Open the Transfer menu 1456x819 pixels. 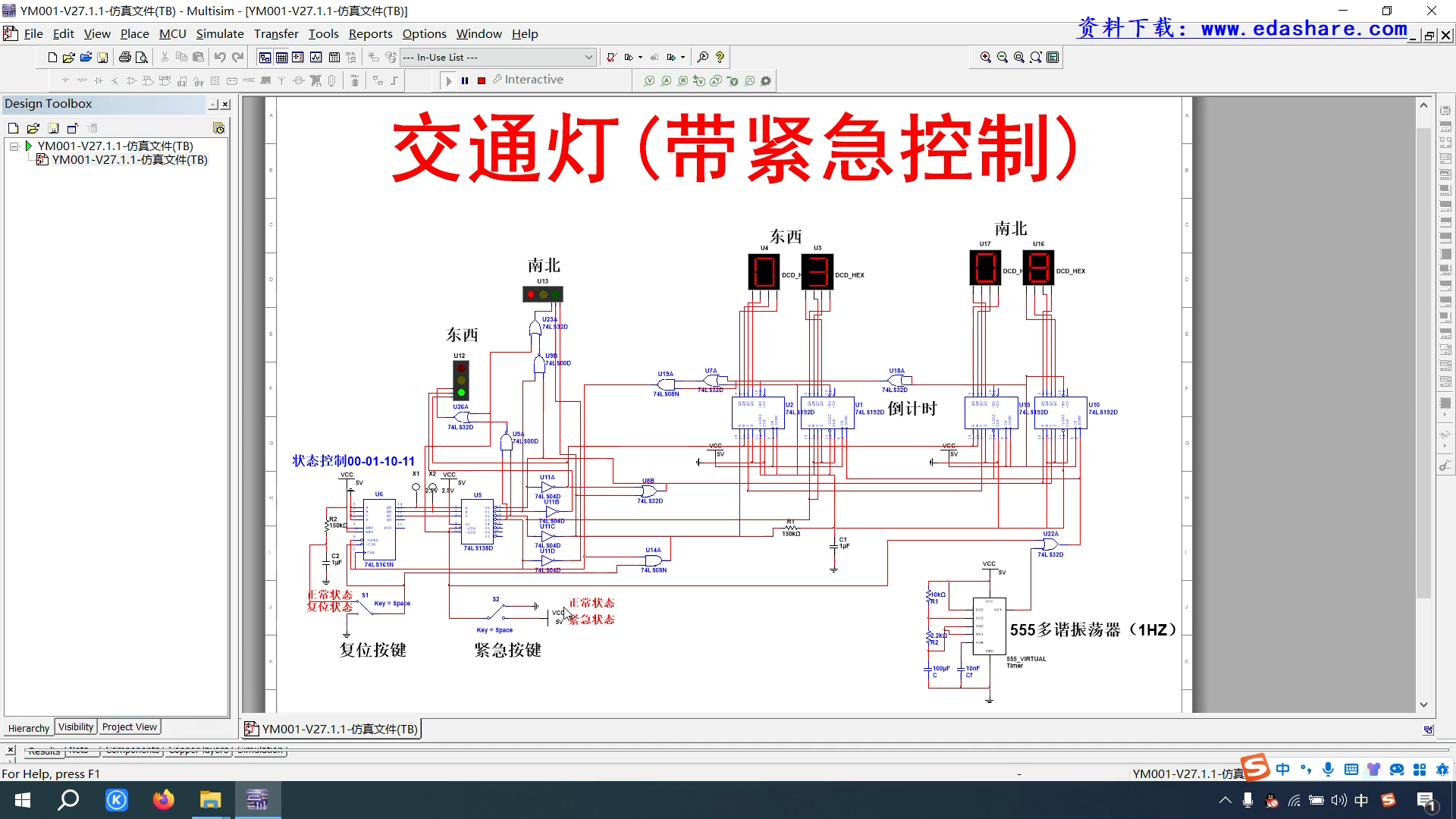click(276, 33)
